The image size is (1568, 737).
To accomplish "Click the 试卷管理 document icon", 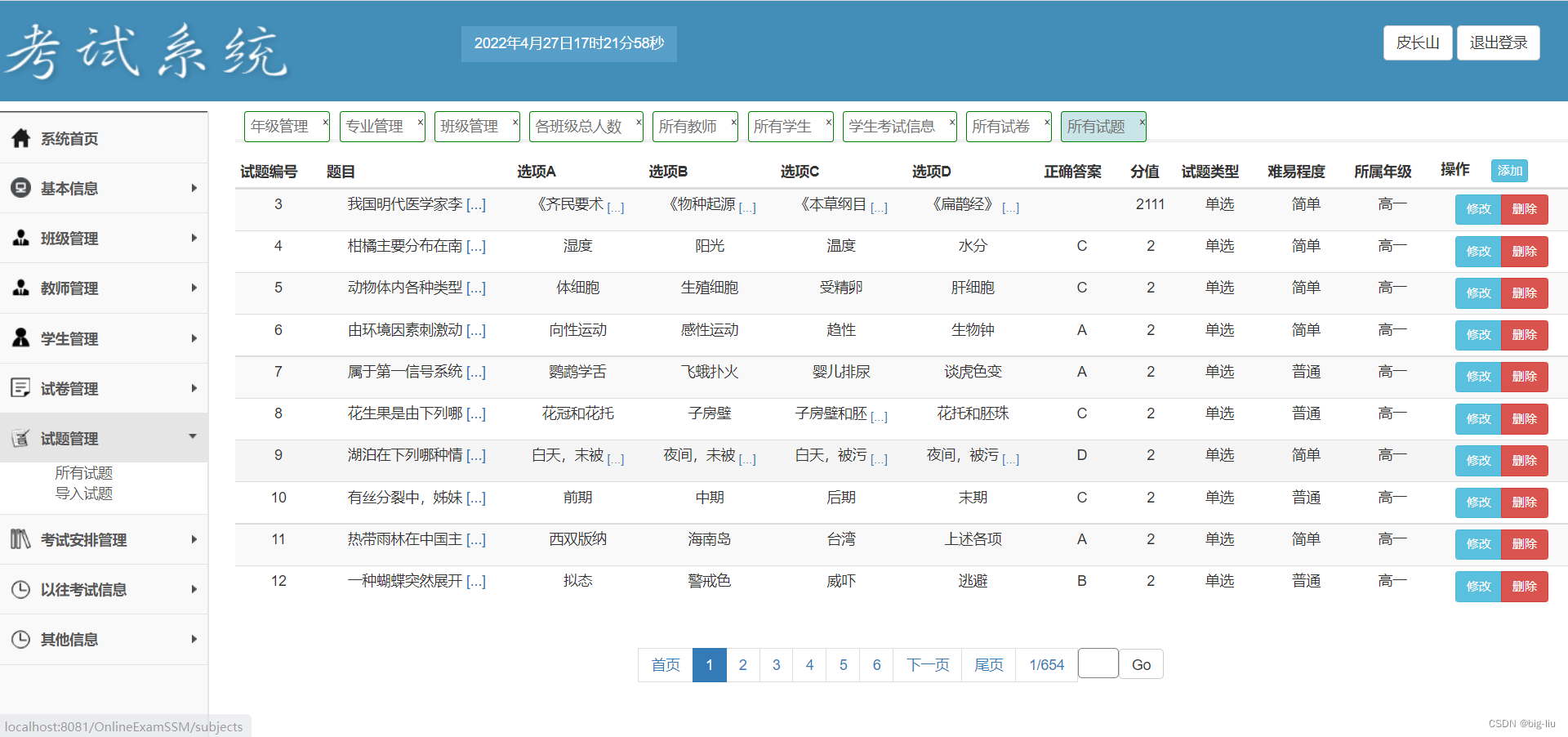I will point(21,388).
